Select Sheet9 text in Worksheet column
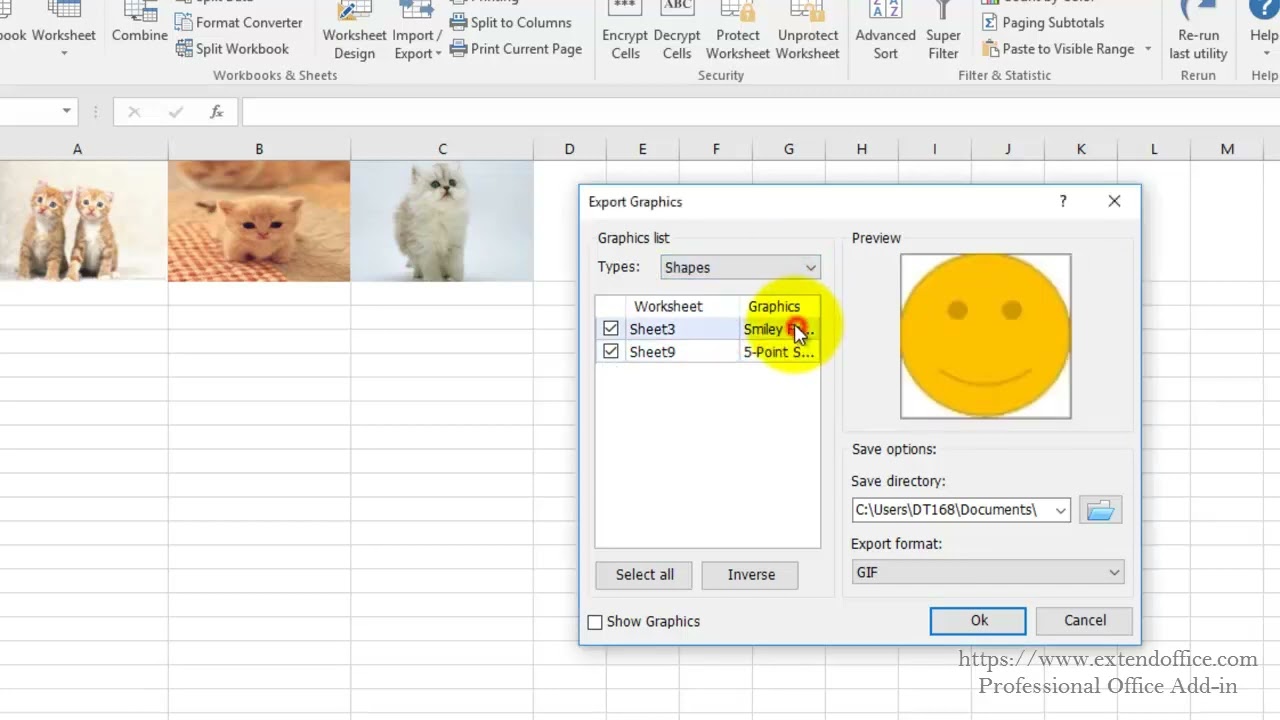1280x720 pixels. (652, 352)
